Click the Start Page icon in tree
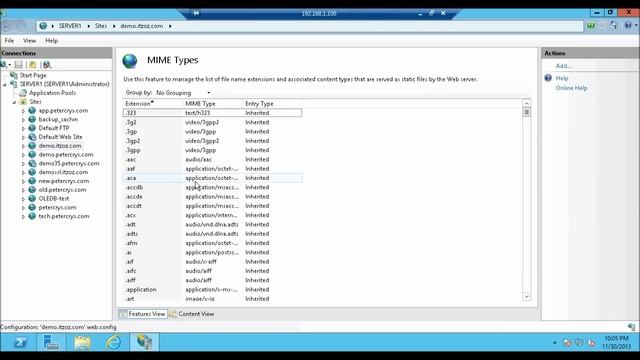Viewport: 640px width, 360px height. click(x=13, y=75)
